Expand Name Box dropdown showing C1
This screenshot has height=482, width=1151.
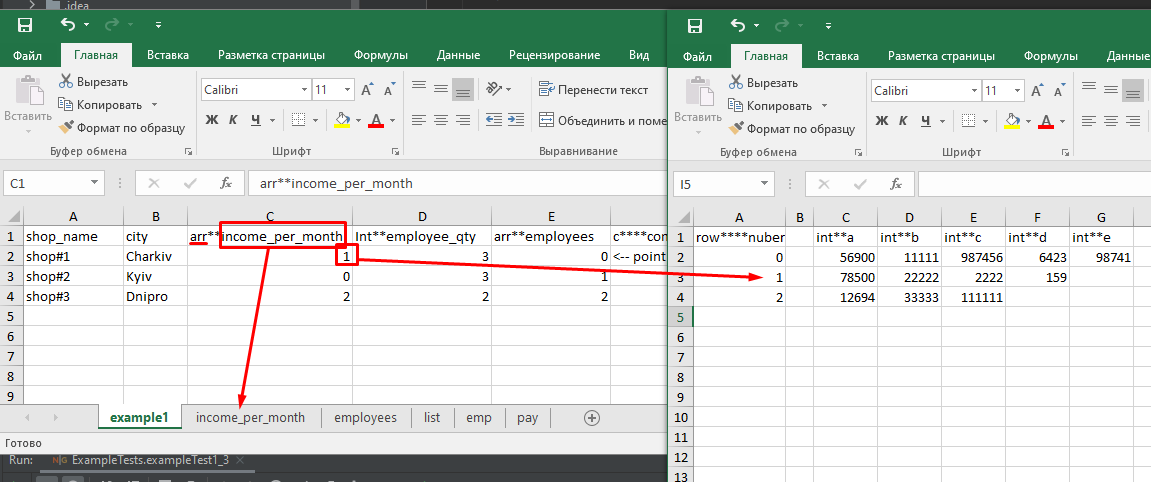click(x=94, y=183)
